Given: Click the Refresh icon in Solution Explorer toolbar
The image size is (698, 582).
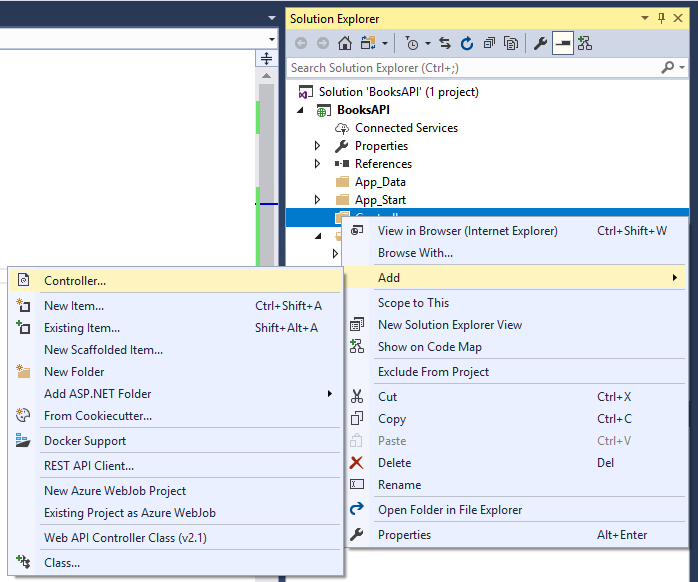Looking at the screenshot, I should coord(467,43).
